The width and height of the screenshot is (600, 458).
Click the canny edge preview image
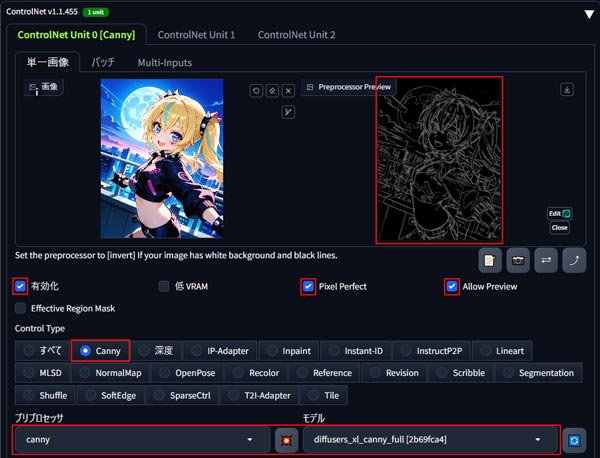point(439,160)
